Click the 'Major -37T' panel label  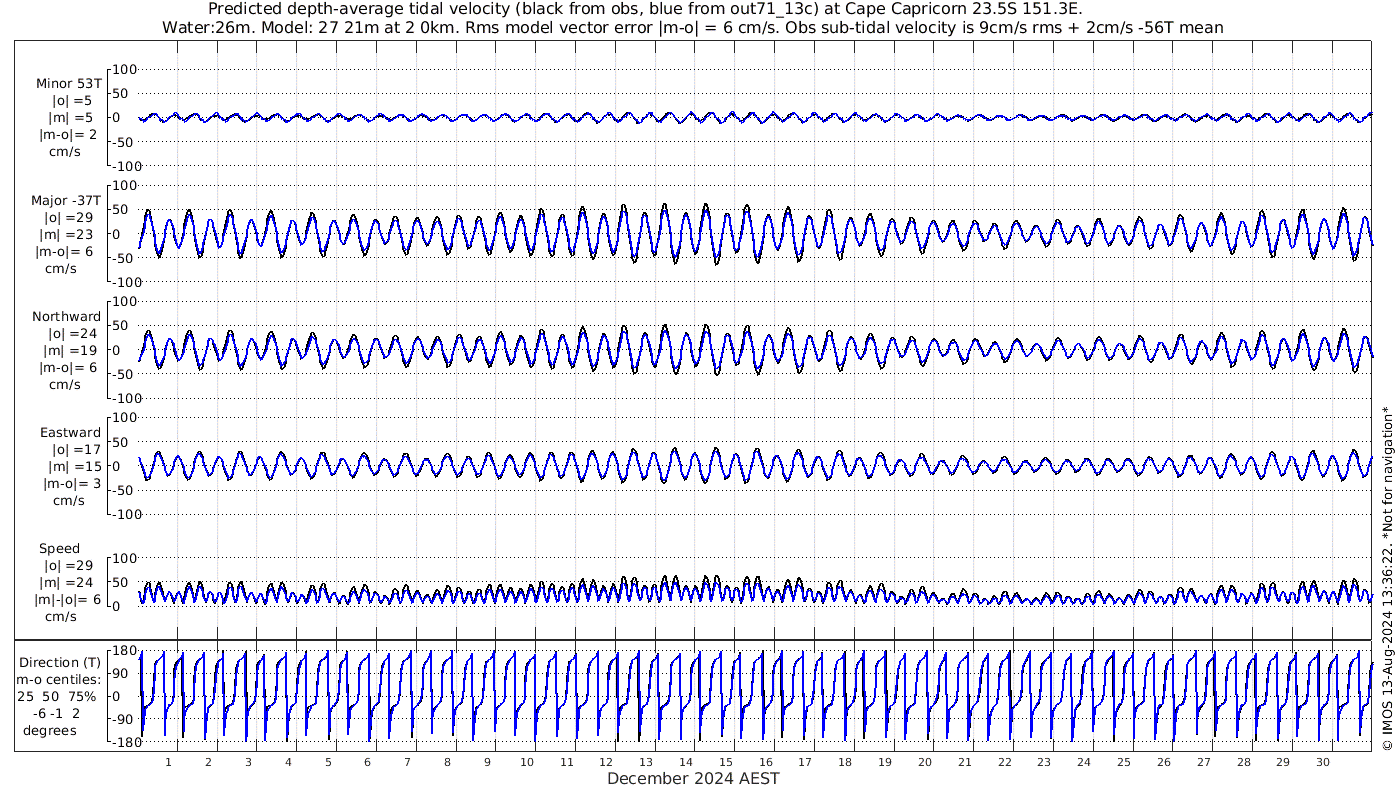[x=66, y=201]
